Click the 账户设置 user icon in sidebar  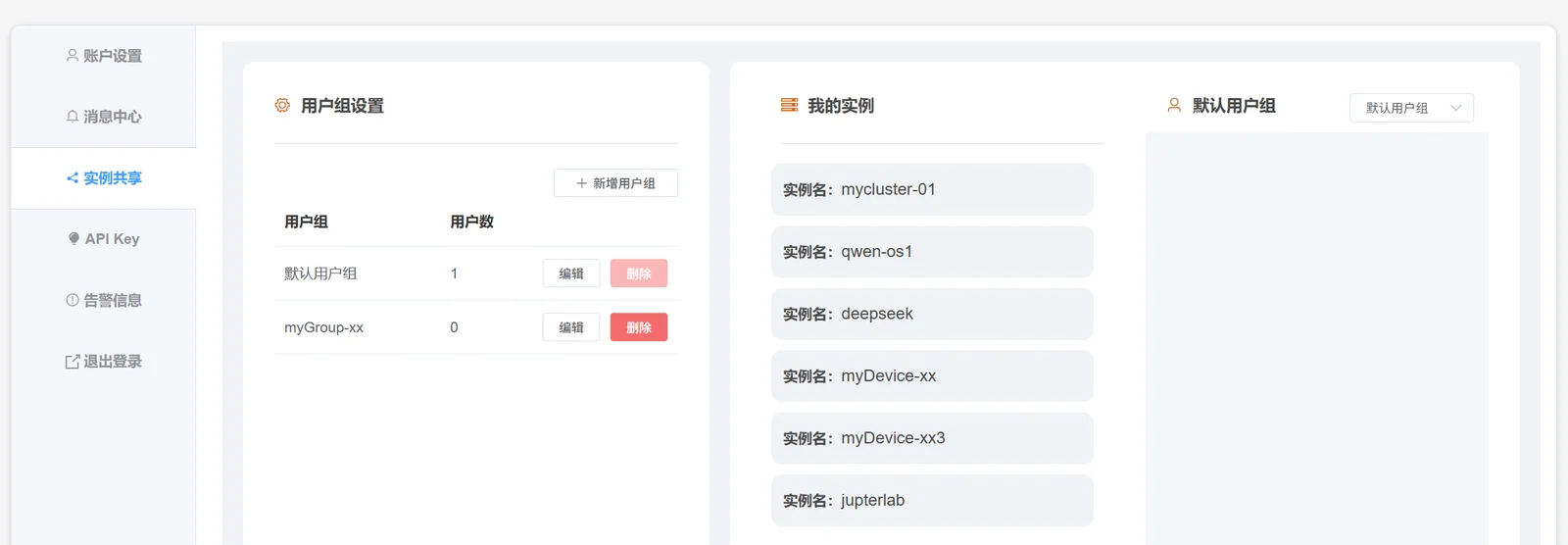click(x=73, y=56)
